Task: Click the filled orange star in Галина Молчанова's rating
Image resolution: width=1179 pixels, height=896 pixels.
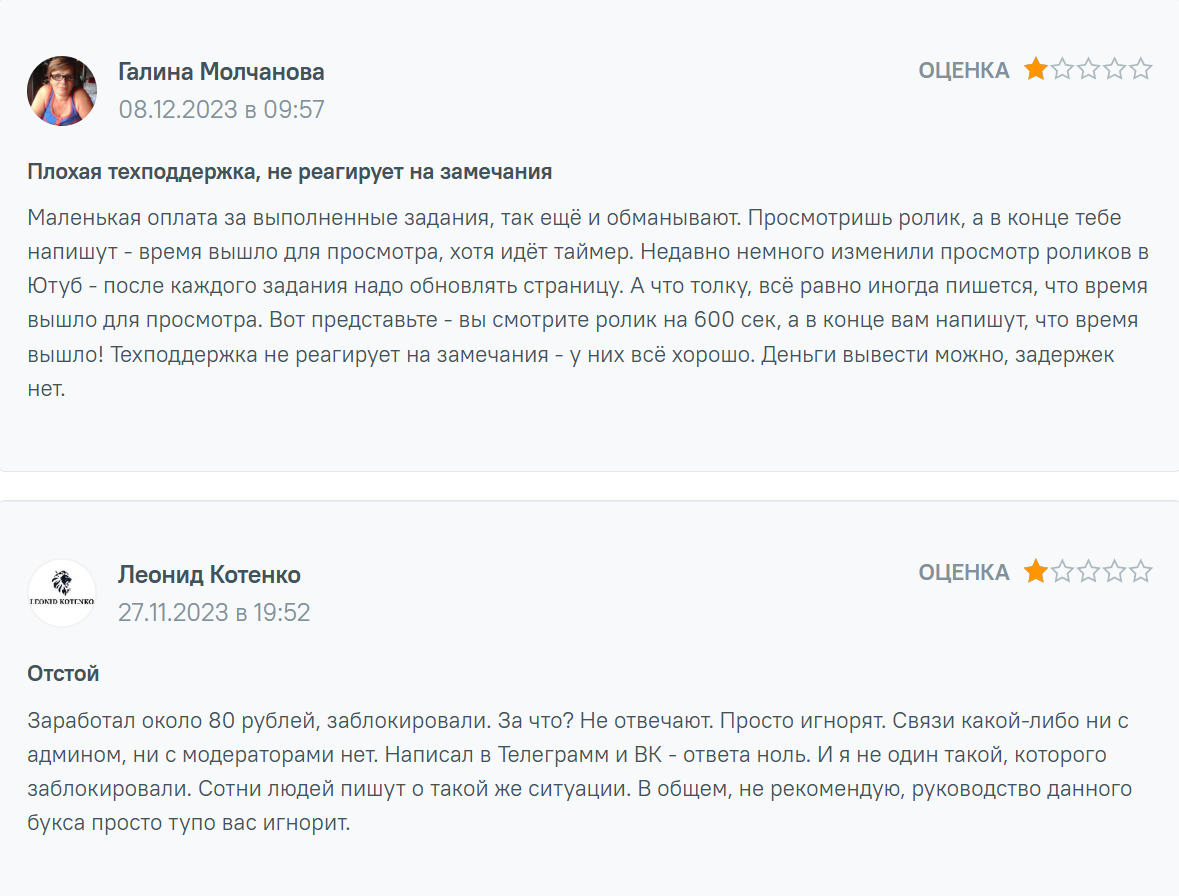Action: point(1036,70)
